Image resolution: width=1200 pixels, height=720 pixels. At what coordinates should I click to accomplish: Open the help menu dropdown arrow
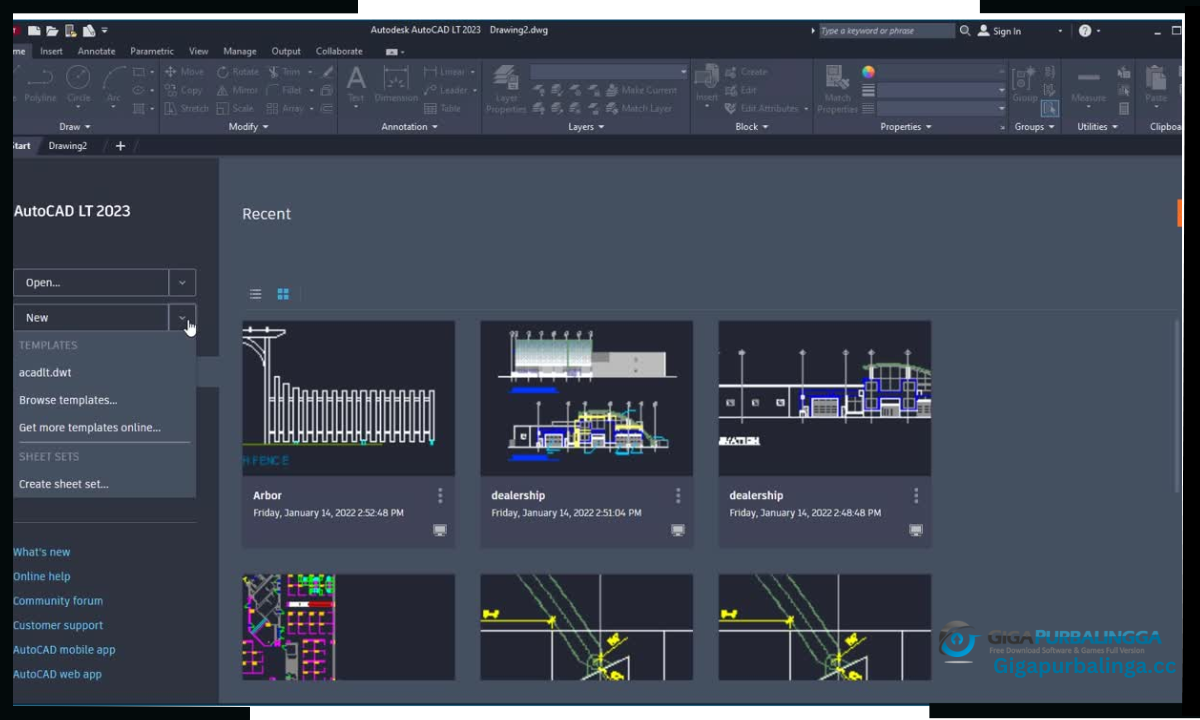1098,31
